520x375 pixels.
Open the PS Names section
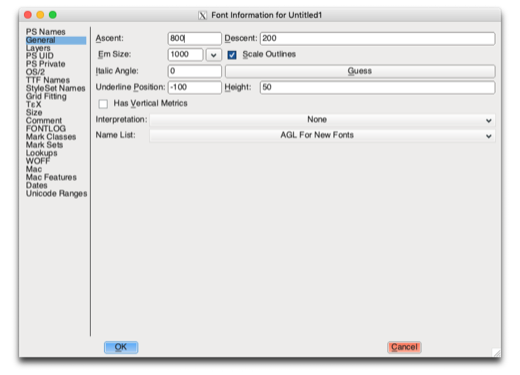(46, 32)
